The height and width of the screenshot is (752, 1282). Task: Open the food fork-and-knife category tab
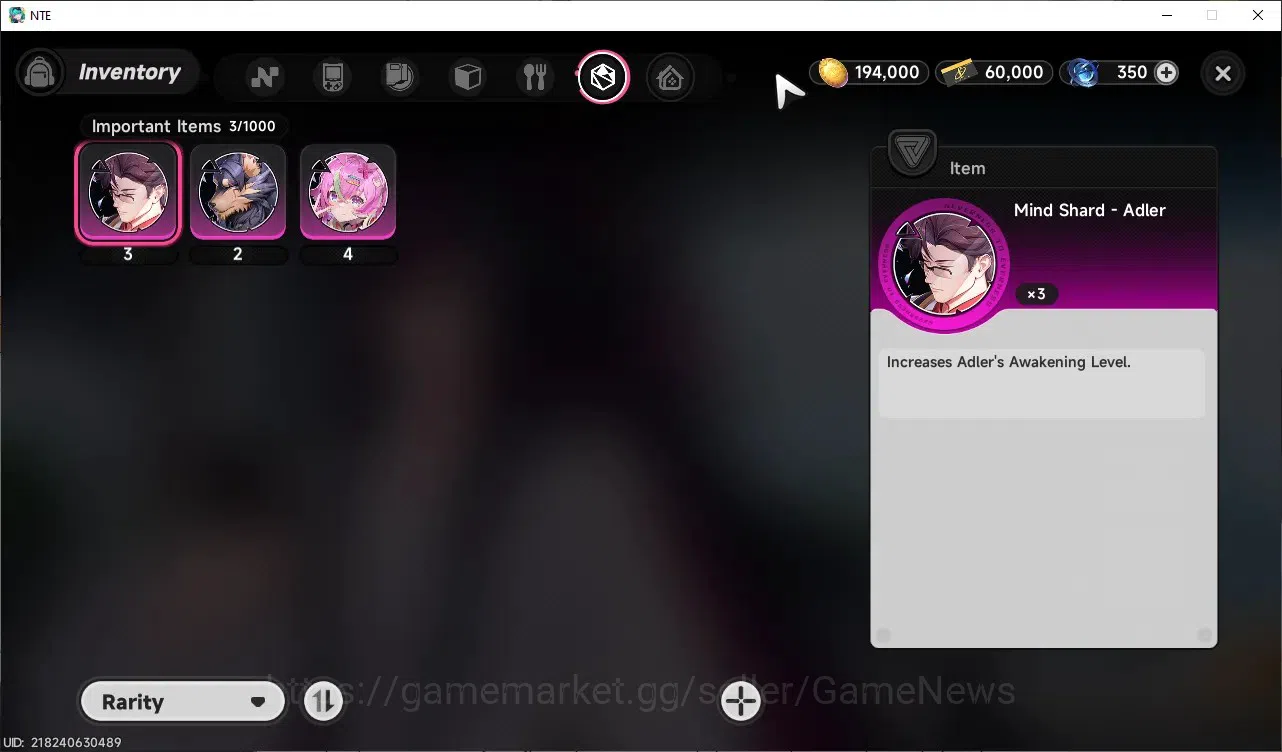pos(535,77)
